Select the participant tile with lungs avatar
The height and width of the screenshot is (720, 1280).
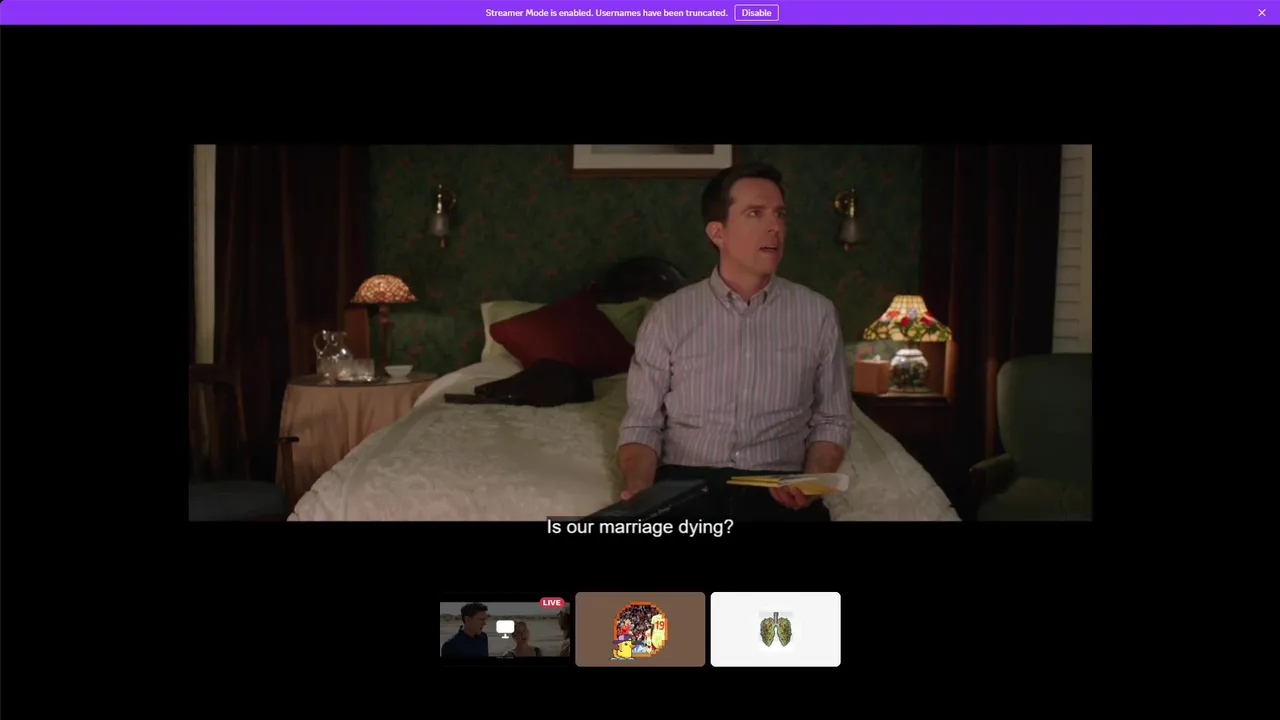tap(775, 629)
